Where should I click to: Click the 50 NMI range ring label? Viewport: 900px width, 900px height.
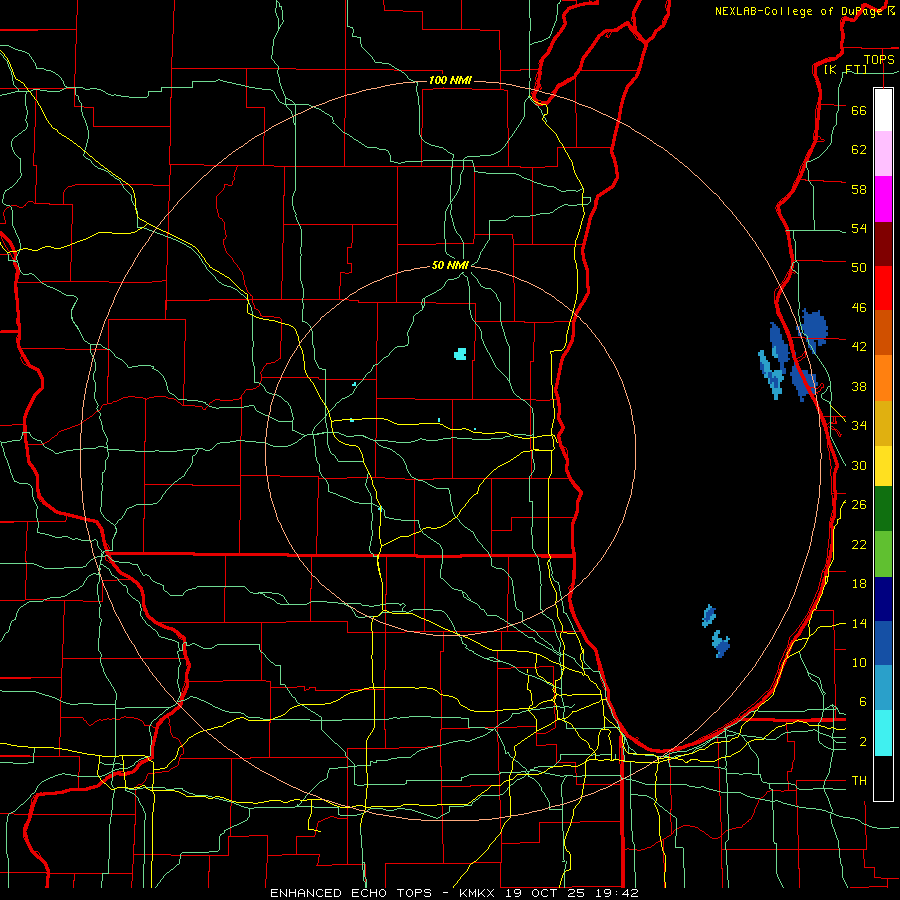pyautogui.click(x=451, y=265)
